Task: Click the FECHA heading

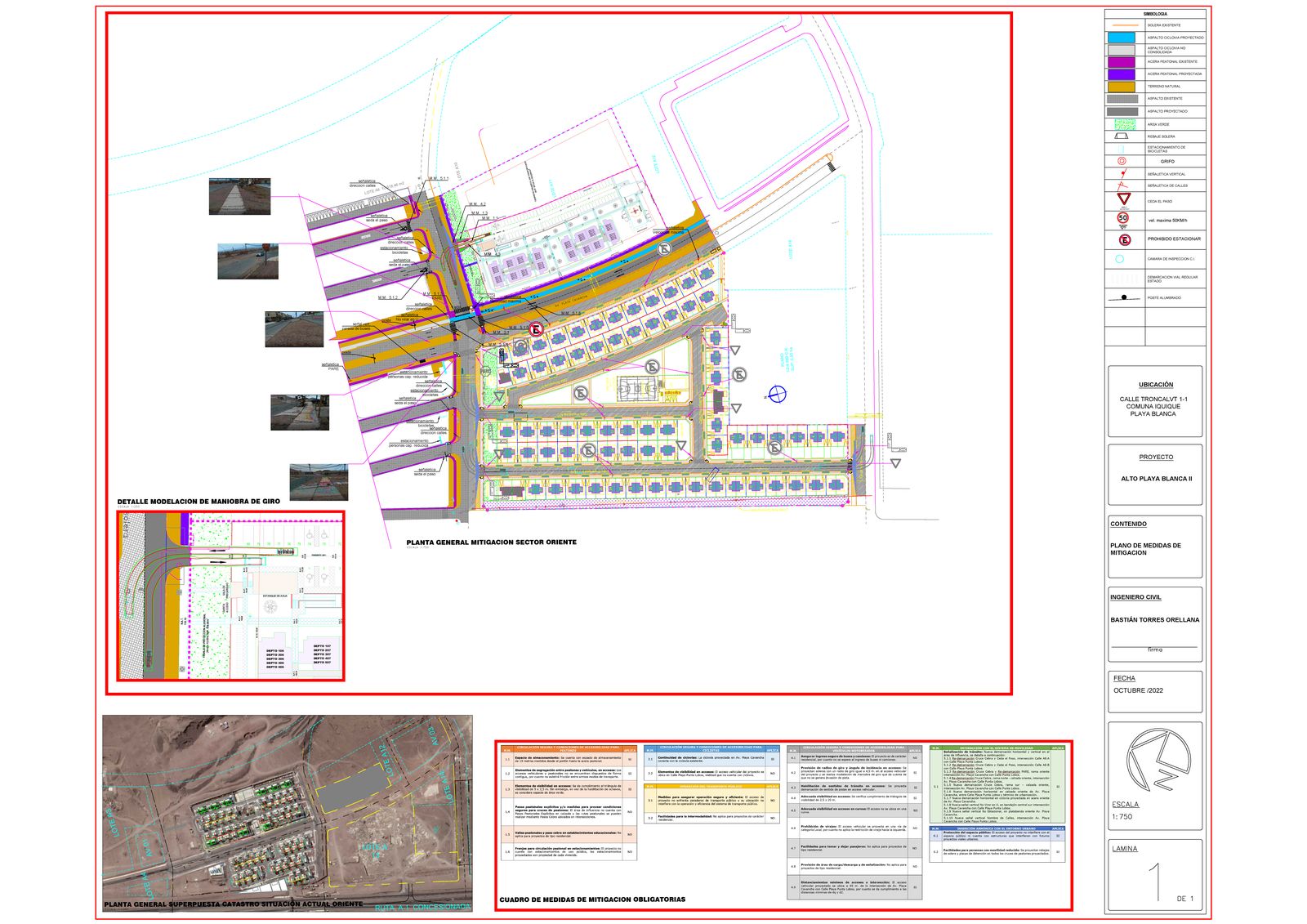Action: pyautogui.click(x=1124, y=678)
